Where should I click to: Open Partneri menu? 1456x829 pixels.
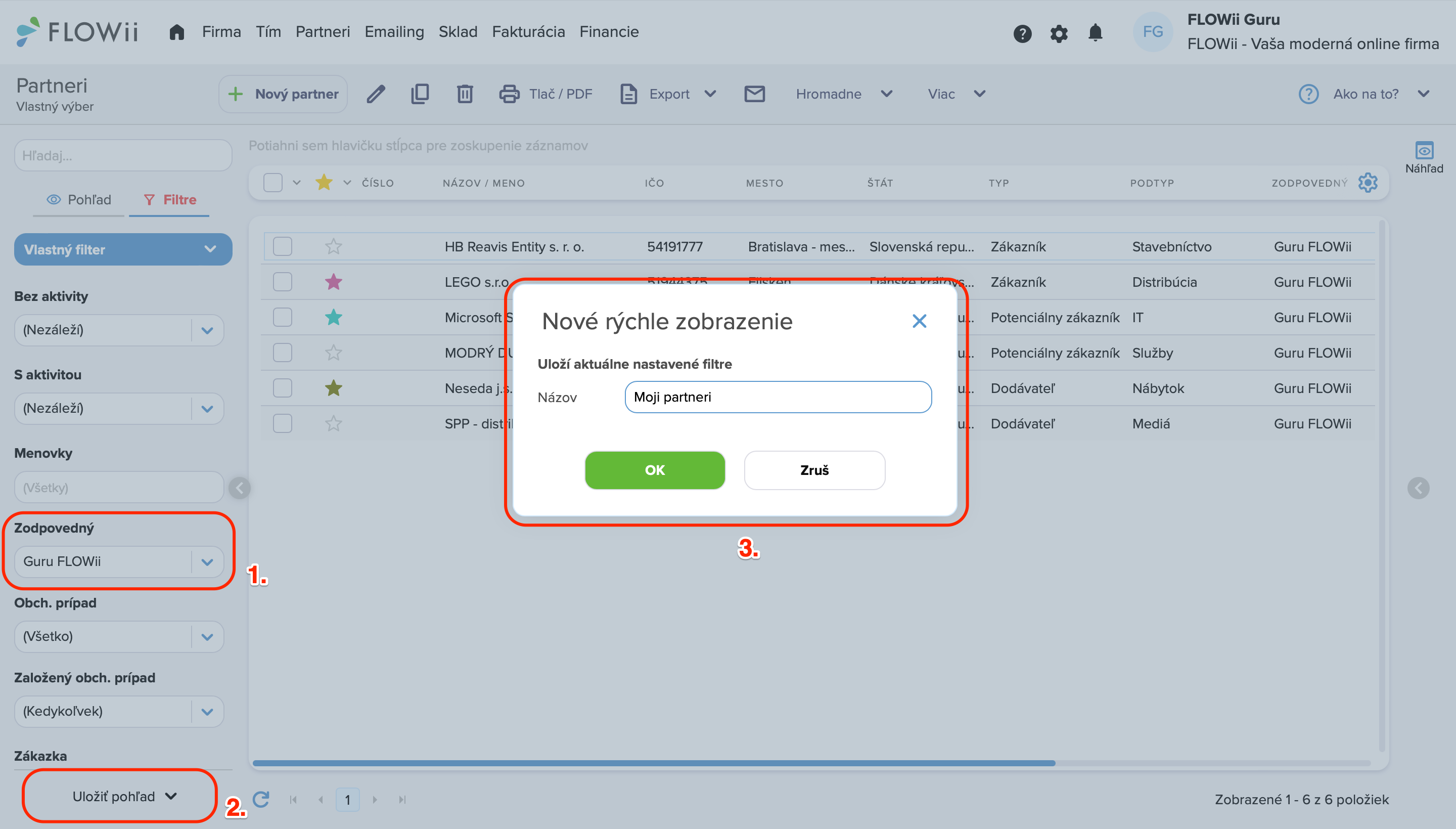point(323,32)
